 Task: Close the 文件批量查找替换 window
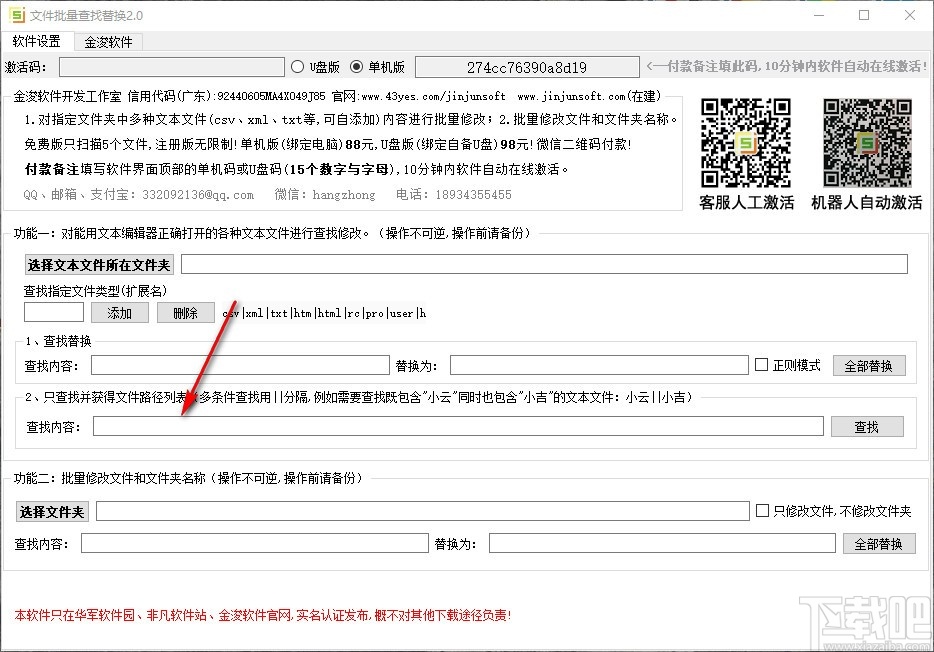(x=910, y=15)
